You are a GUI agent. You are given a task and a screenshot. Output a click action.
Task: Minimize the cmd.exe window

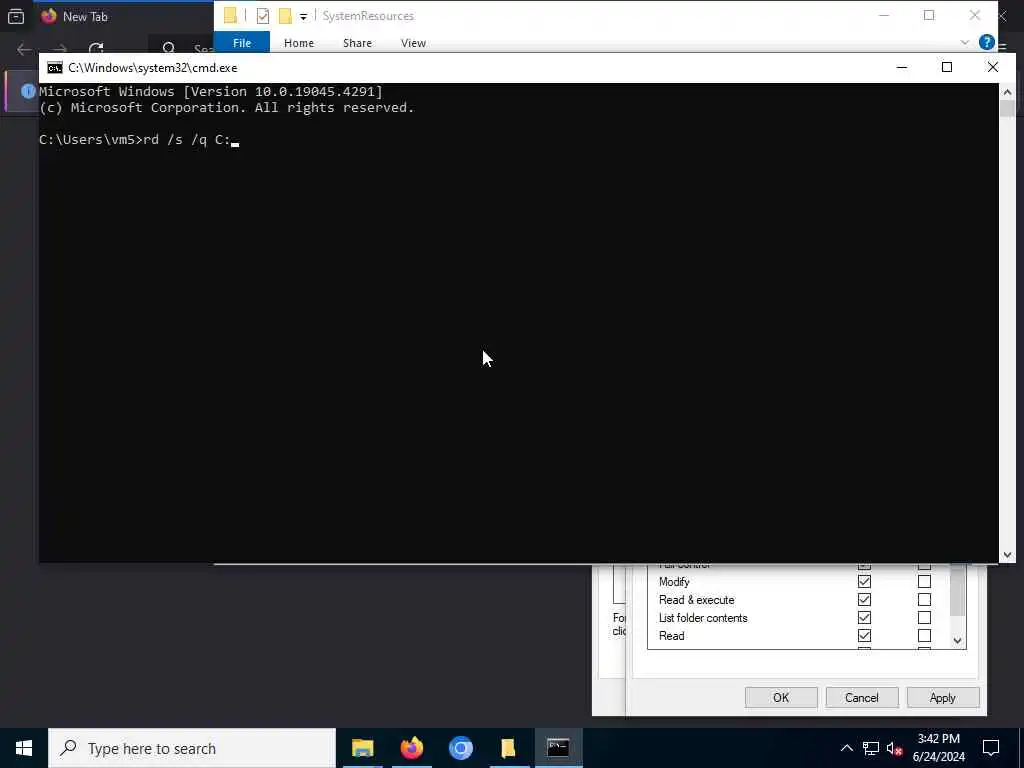click(x=902, y=67)
